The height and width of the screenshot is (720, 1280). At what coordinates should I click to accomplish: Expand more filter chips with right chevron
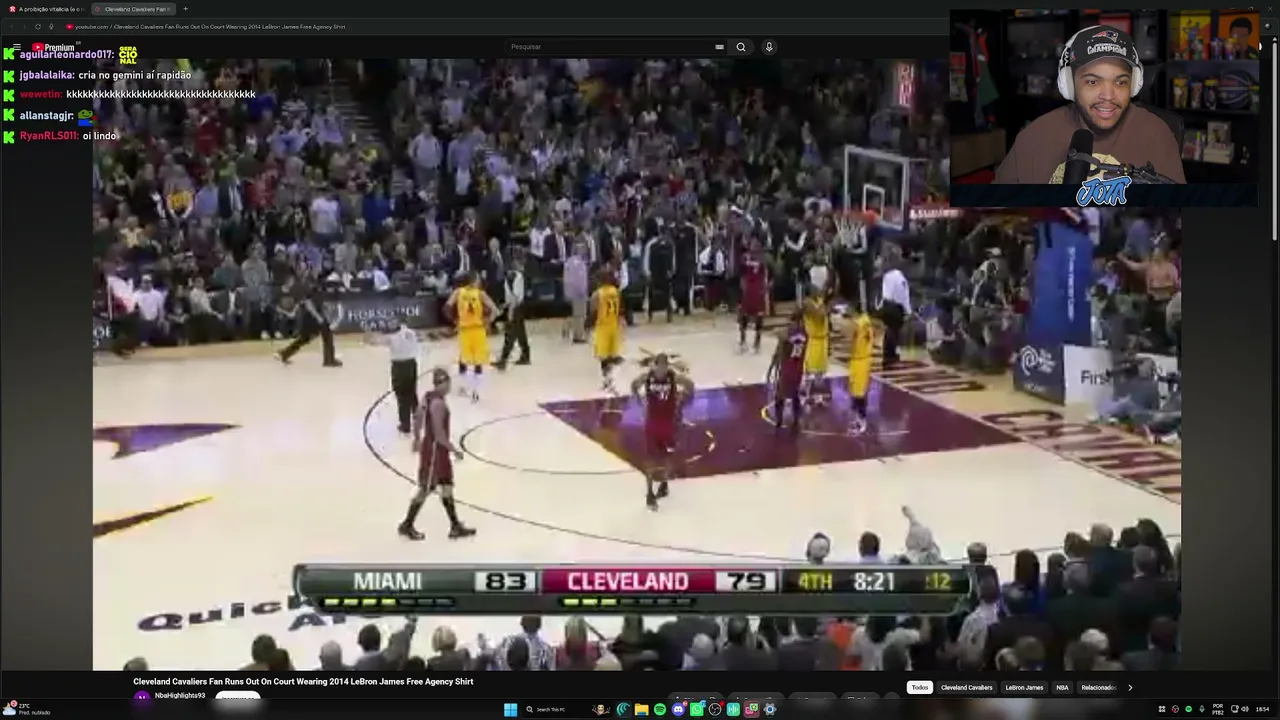1130,688
